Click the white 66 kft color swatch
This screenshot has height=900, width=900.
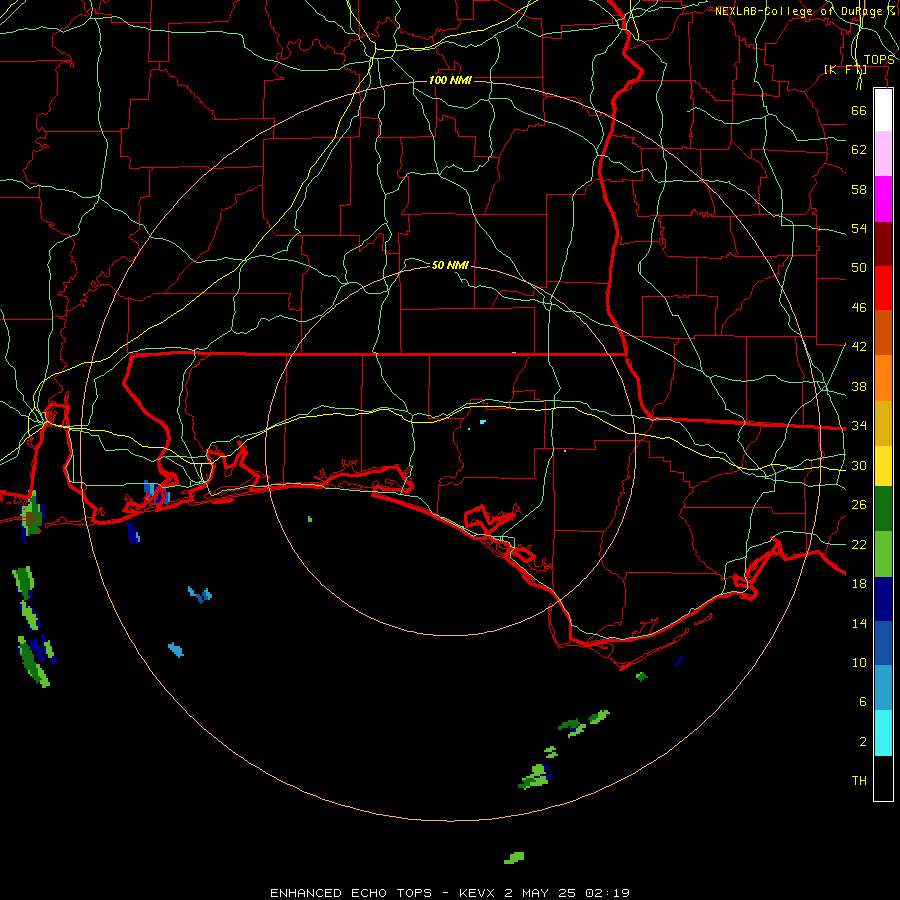click(883, 110)
